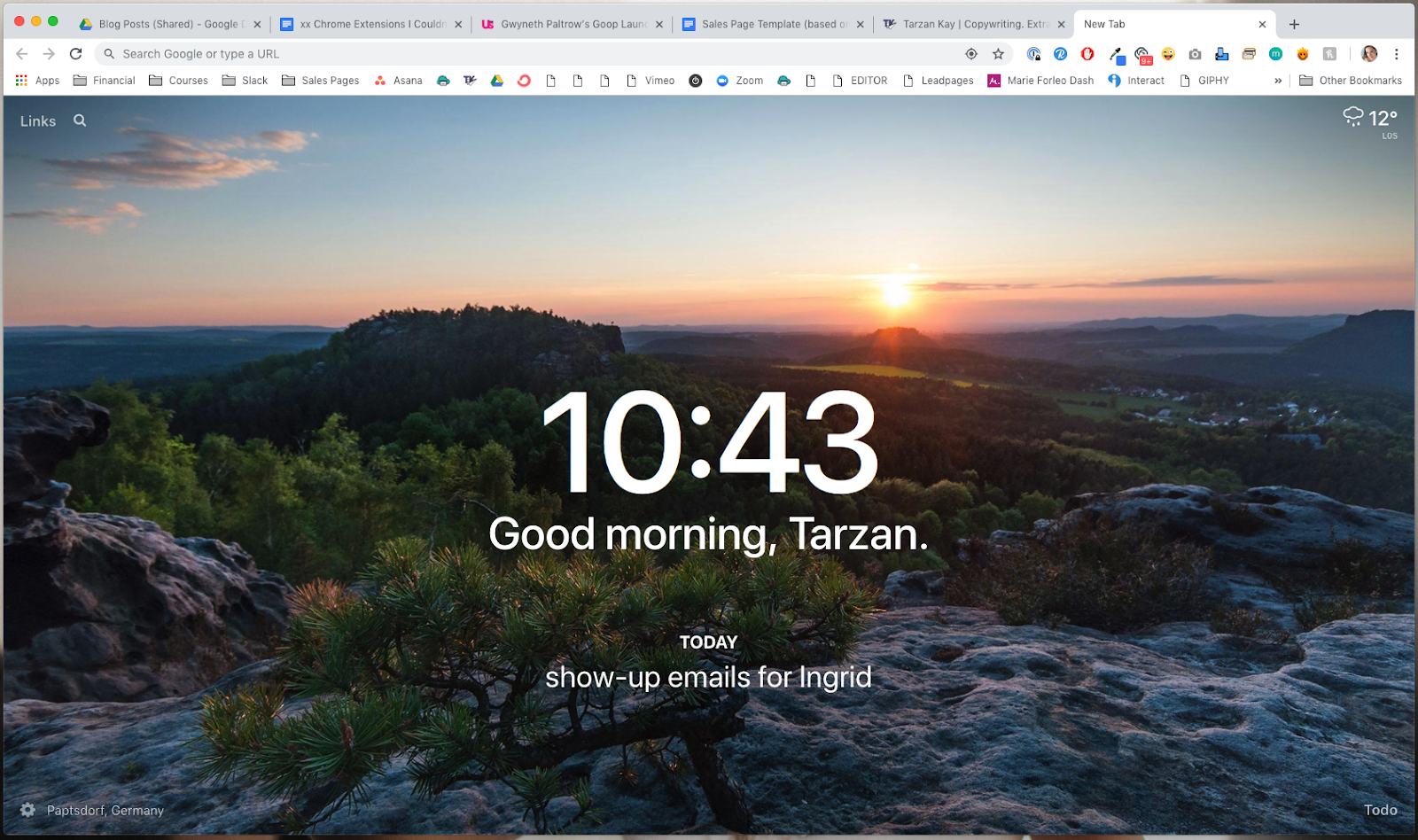Bookmark this tab with the star icon
The image size is (1418, 840).
pyautogui.click(x=998, y=54)
